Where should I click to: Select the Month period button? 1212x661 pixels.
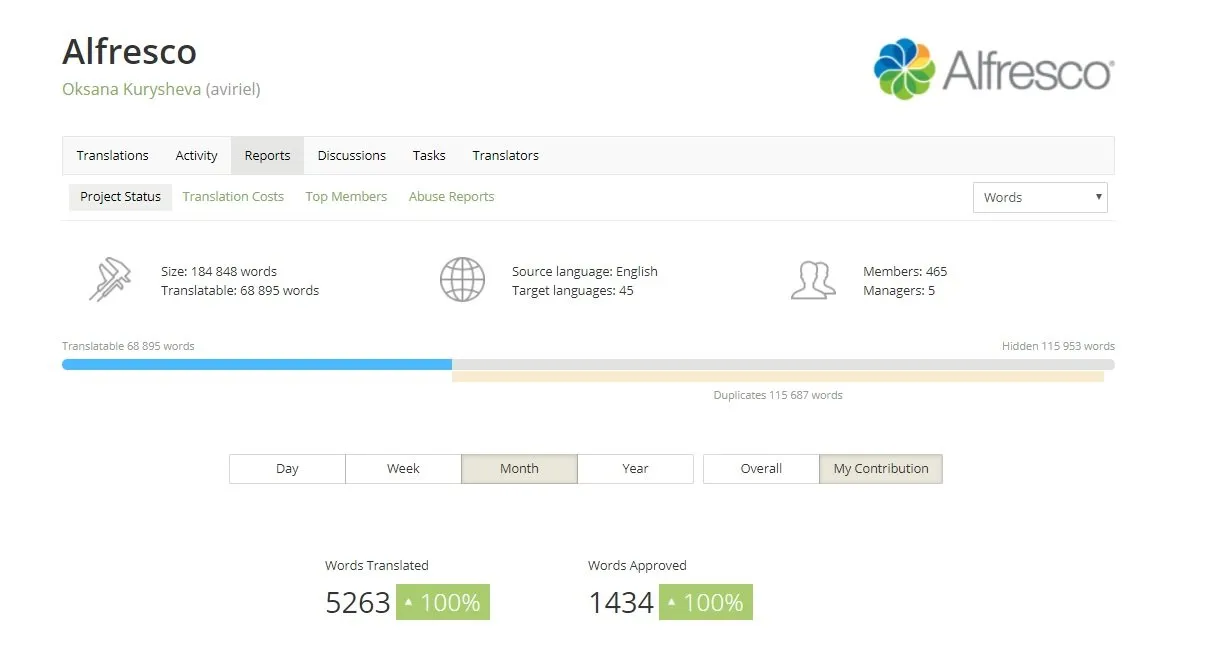tap(519, 469)
